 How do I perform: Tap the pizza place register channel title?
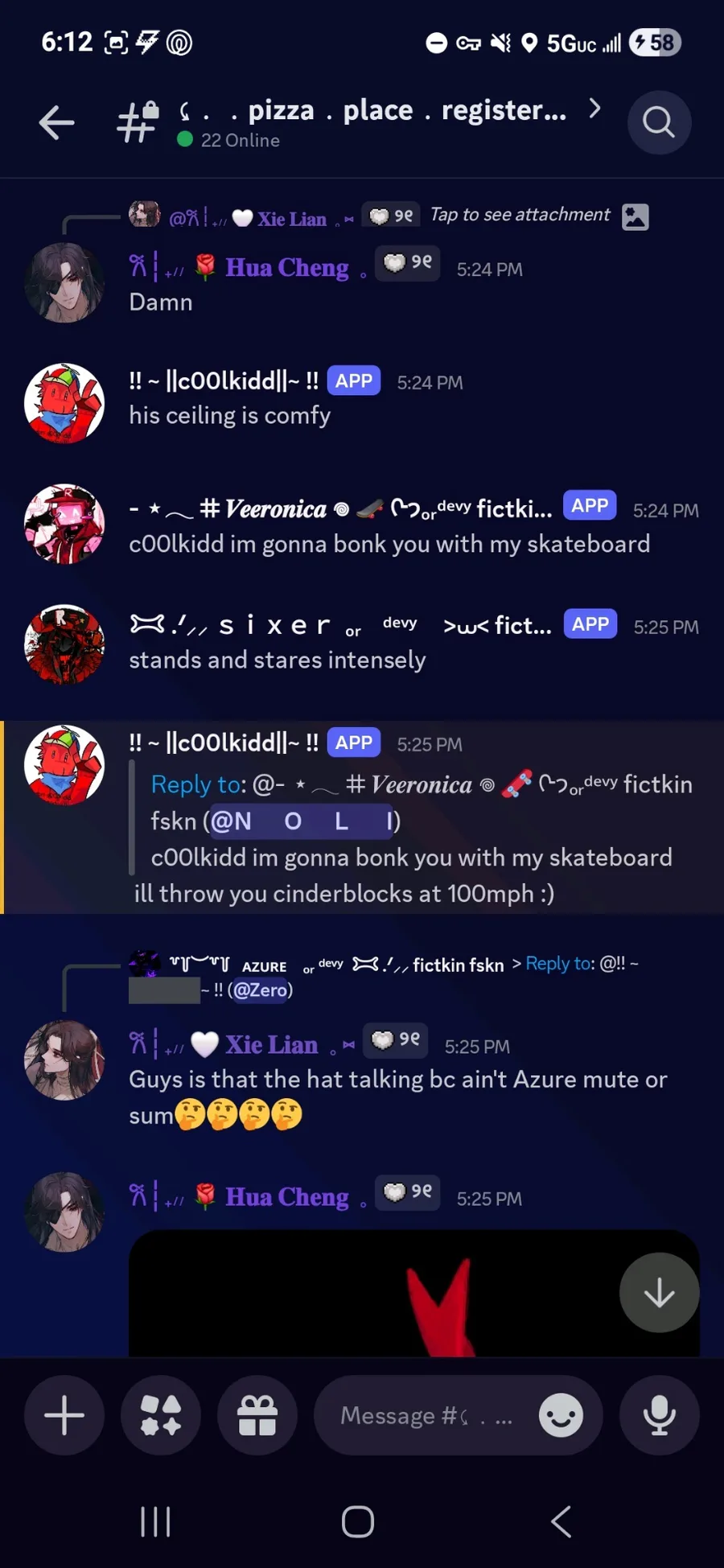point(373,110)
